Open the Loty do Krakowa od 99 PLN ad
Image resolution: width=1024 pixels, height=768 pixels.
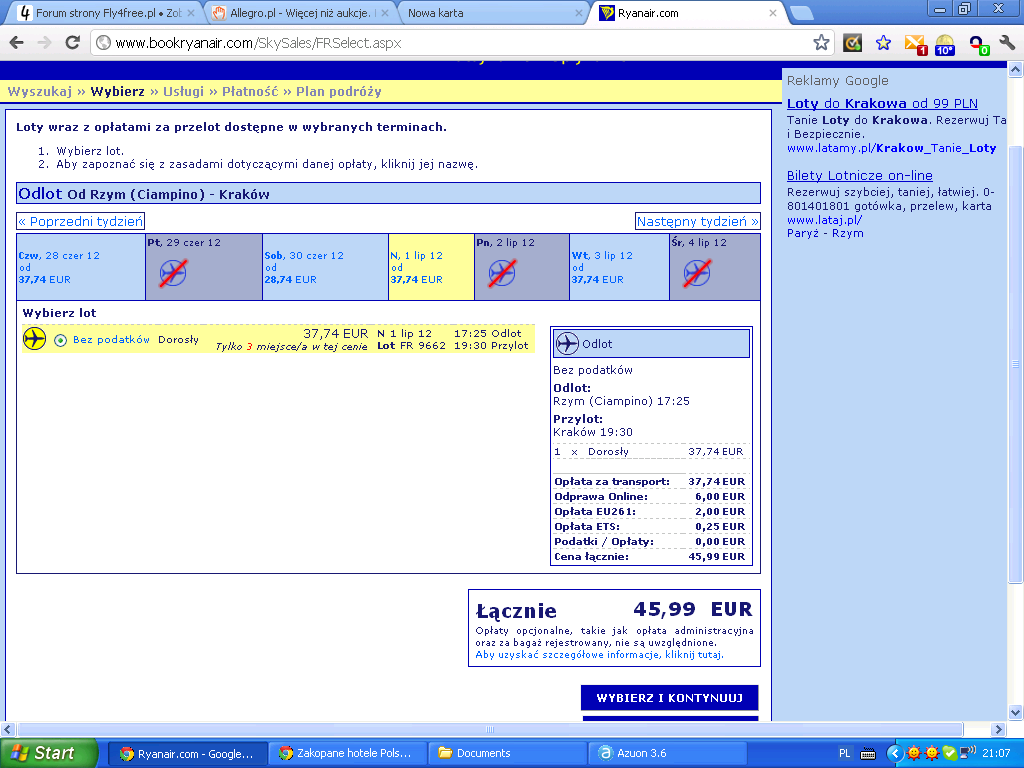882,103
